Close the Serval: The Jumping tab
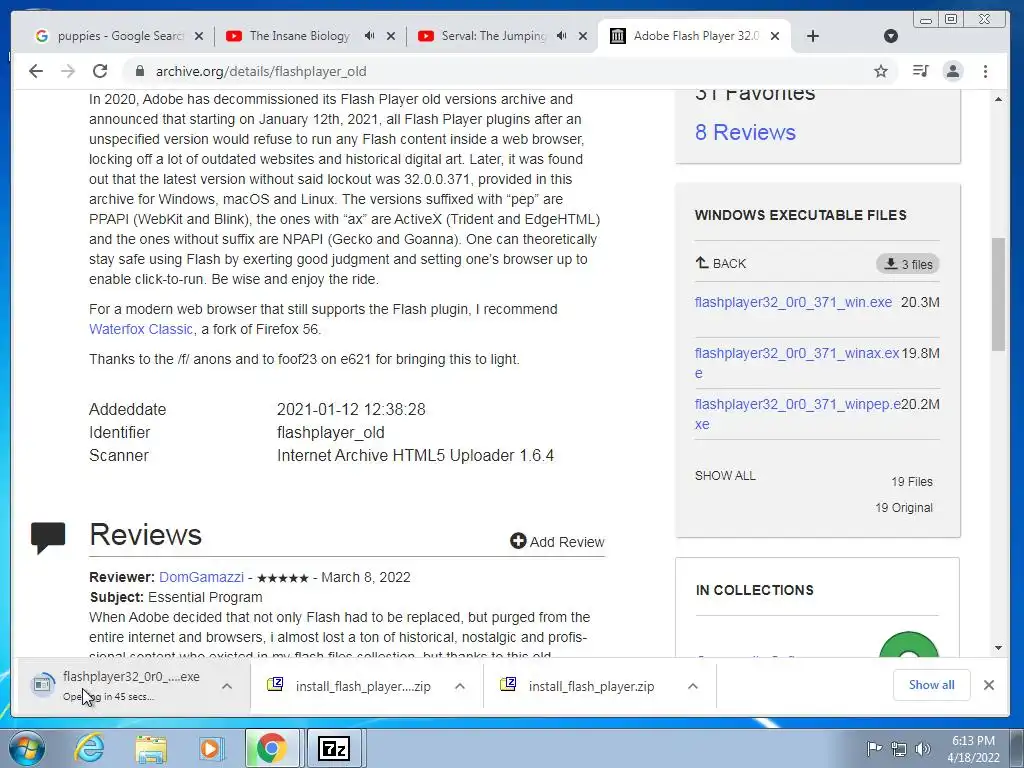 (x=583, y=36)
